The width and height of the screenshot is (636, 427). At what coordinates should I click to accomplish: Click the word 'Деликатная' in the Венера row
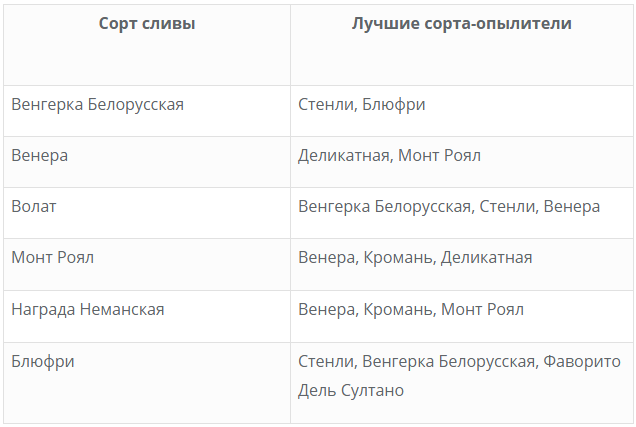tap(343, 156)
